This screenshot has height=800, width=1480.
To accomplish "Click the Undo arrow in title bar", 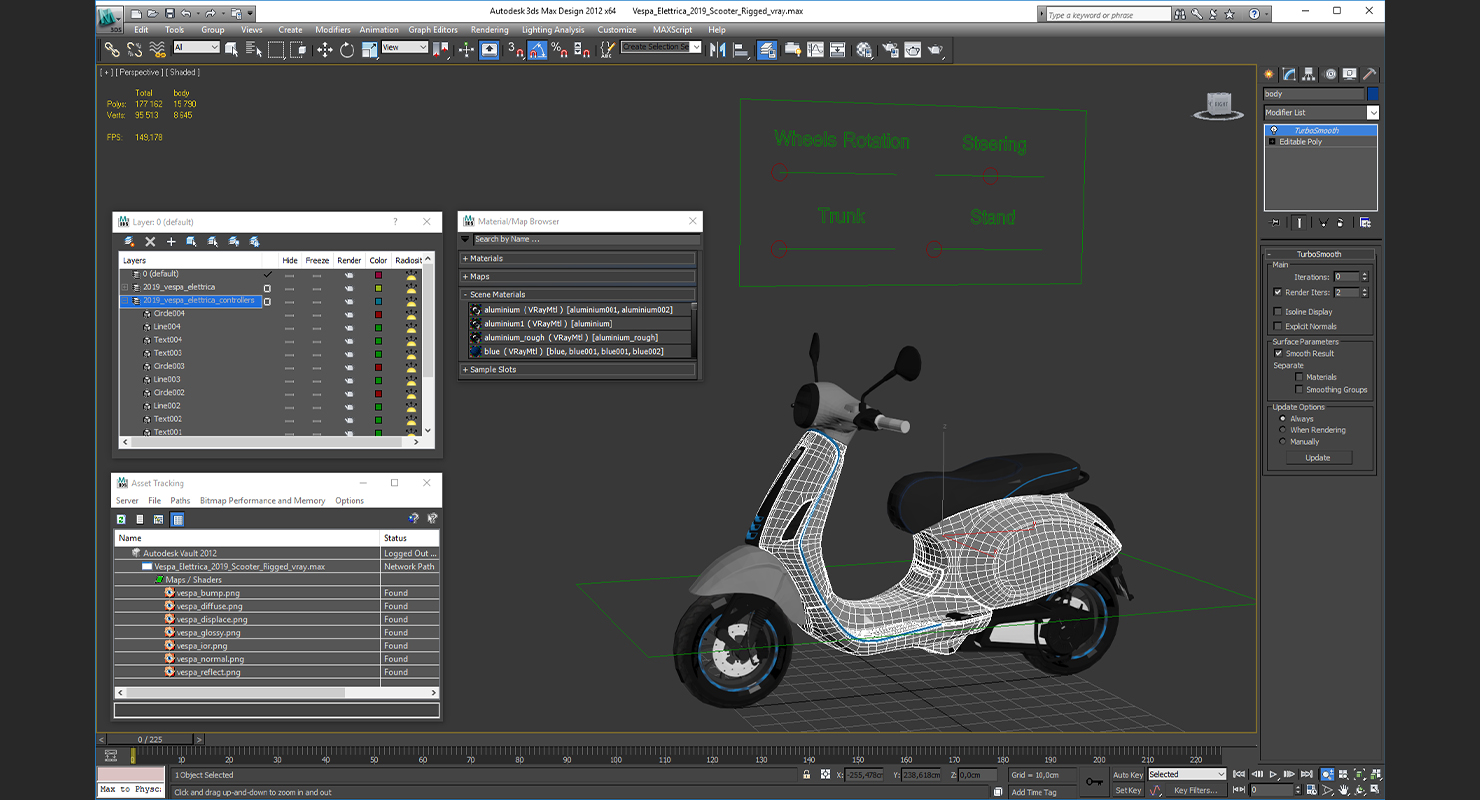I will click(187, 13).
